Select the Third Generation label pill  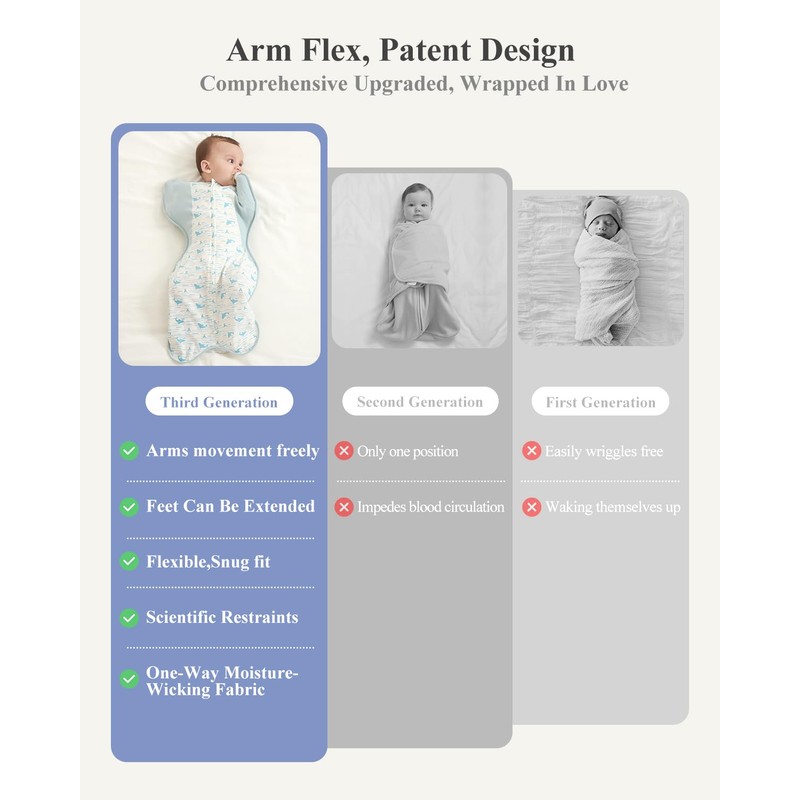pyautogui.click(x=219, y=402)
